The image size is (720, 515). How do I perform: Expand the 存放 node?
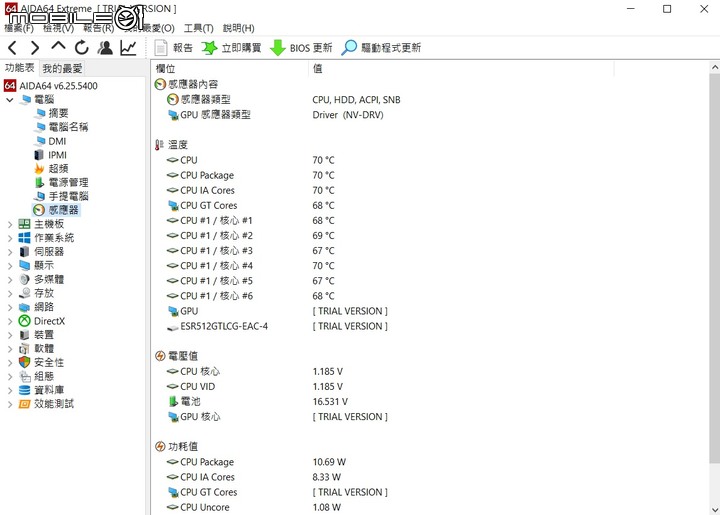(x=10, y=293)
